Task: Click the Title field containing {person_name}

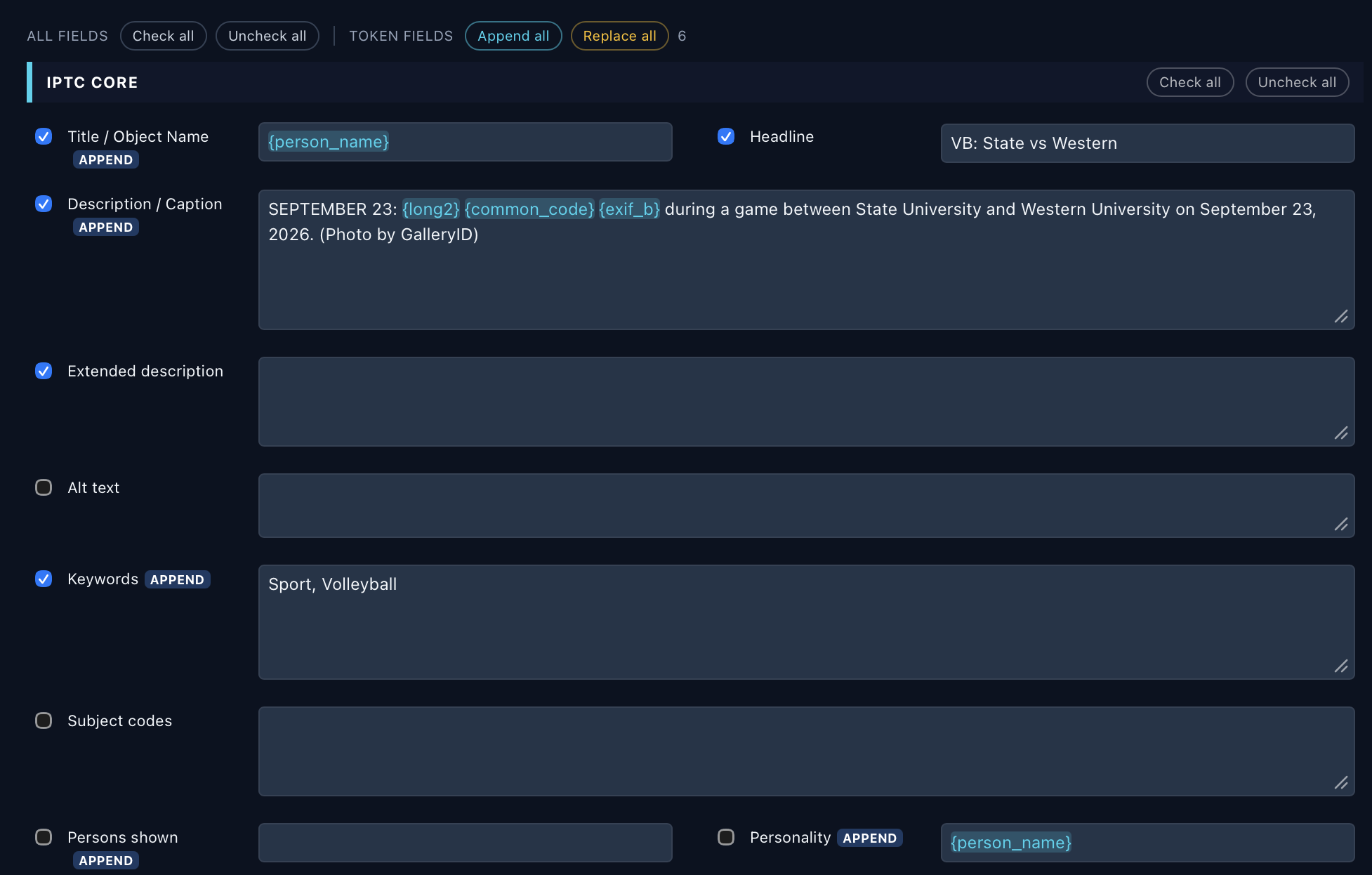Action: (465, 142)
